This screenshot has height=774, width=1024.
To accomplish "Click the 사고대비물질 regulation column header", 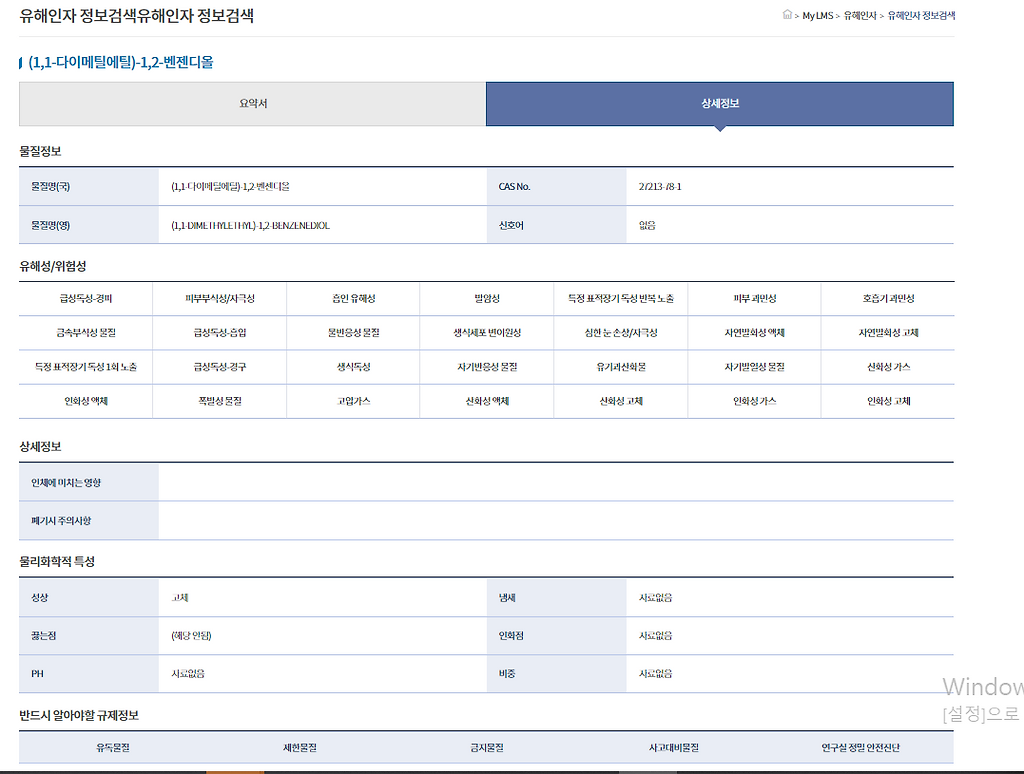I will pos(673,747).
